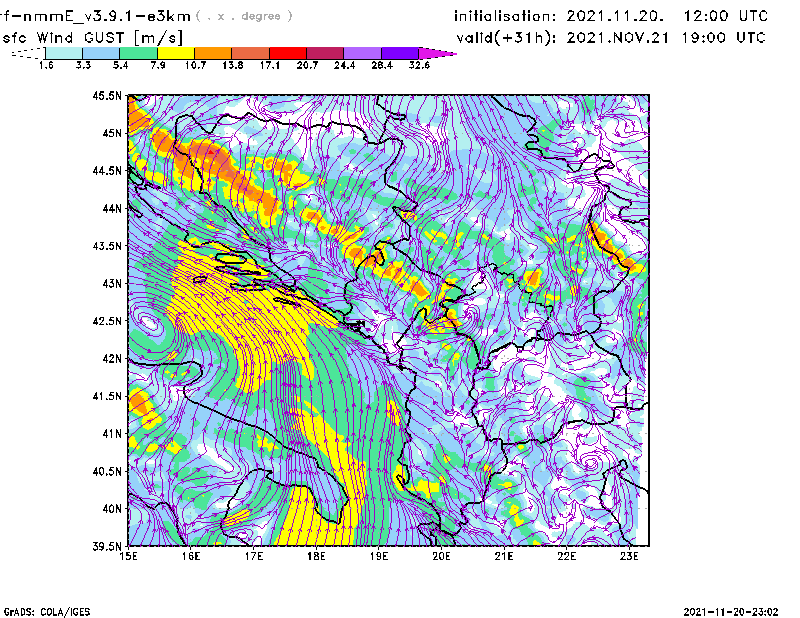The image size is (800, 618).
Task: Click the 43N latitude label
Action: click(112, 283)
